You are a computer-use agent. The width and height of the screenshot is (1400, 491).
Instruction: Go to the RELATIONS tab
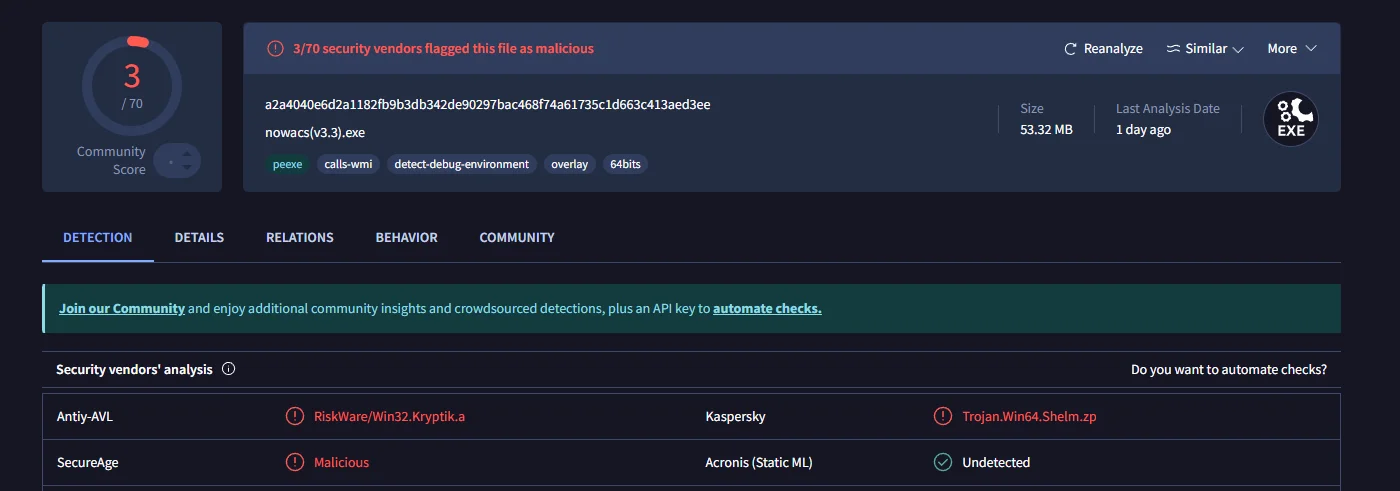coord(299,238)
